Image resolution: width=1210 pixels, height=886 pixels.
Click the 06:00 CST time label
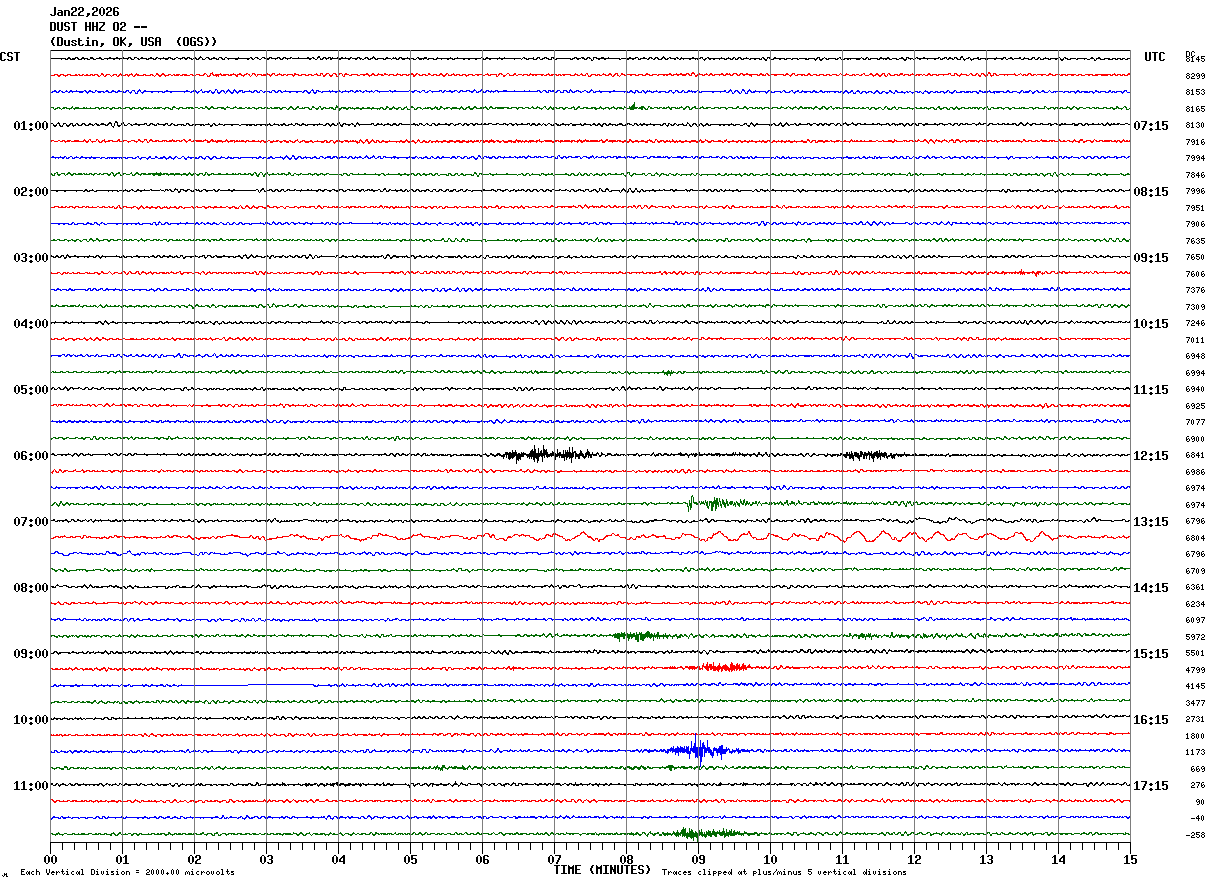pos(30,456)
